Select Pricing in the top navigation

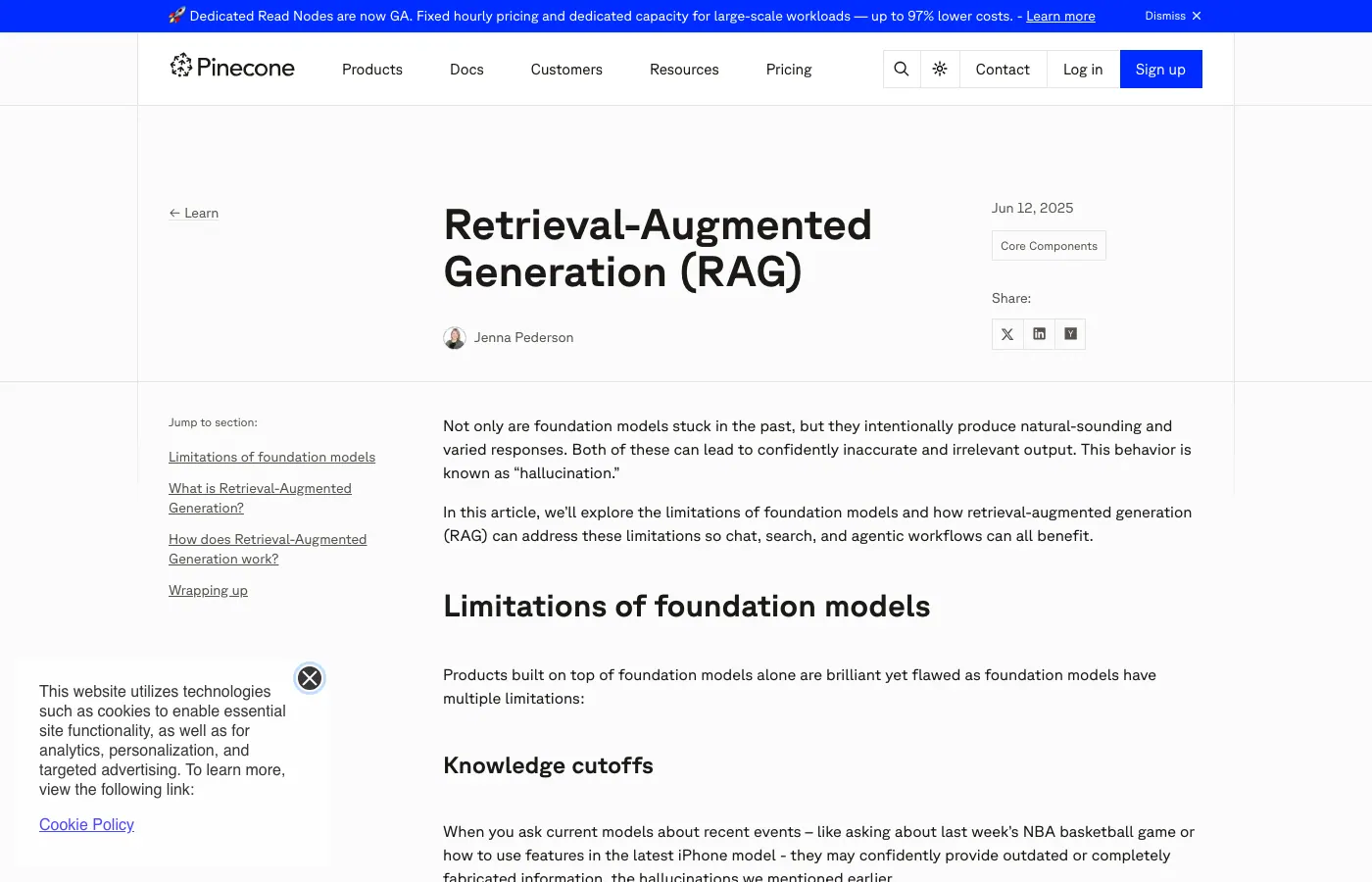789,70
